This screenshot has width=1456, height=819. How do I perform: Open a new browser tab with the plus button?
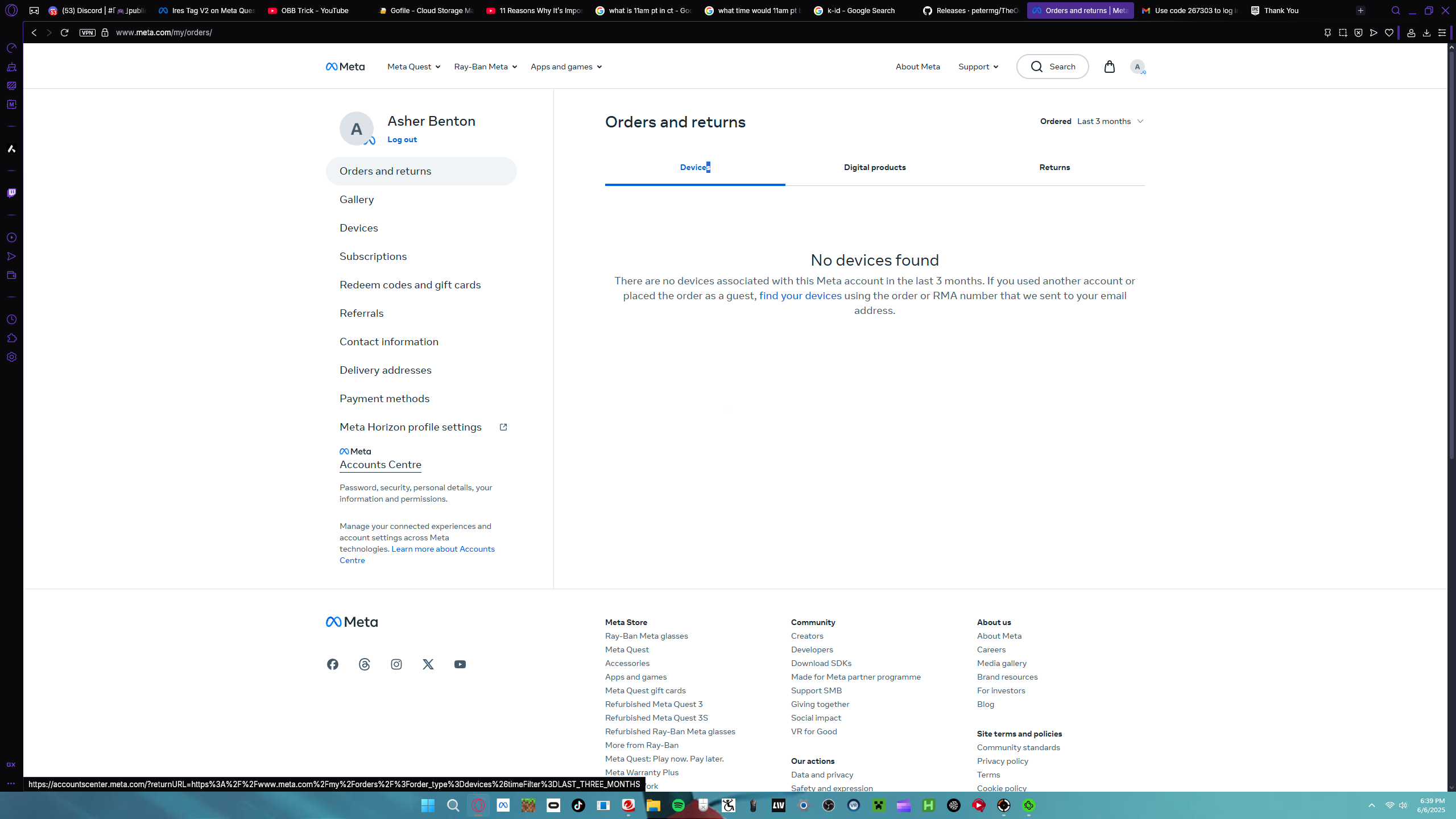(1360, 10)
